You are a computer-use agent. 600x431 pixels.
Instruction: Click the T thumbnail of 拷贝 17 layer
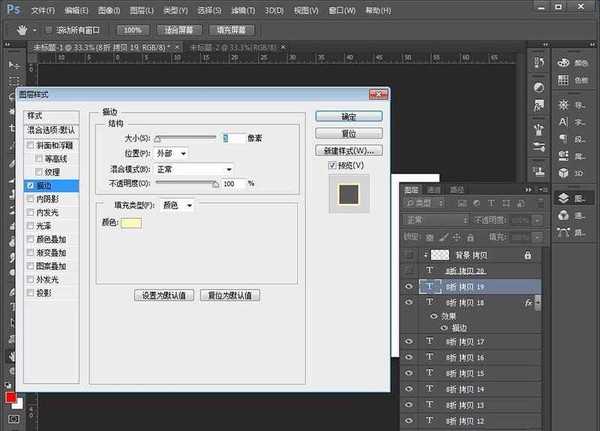pos(429,342)
